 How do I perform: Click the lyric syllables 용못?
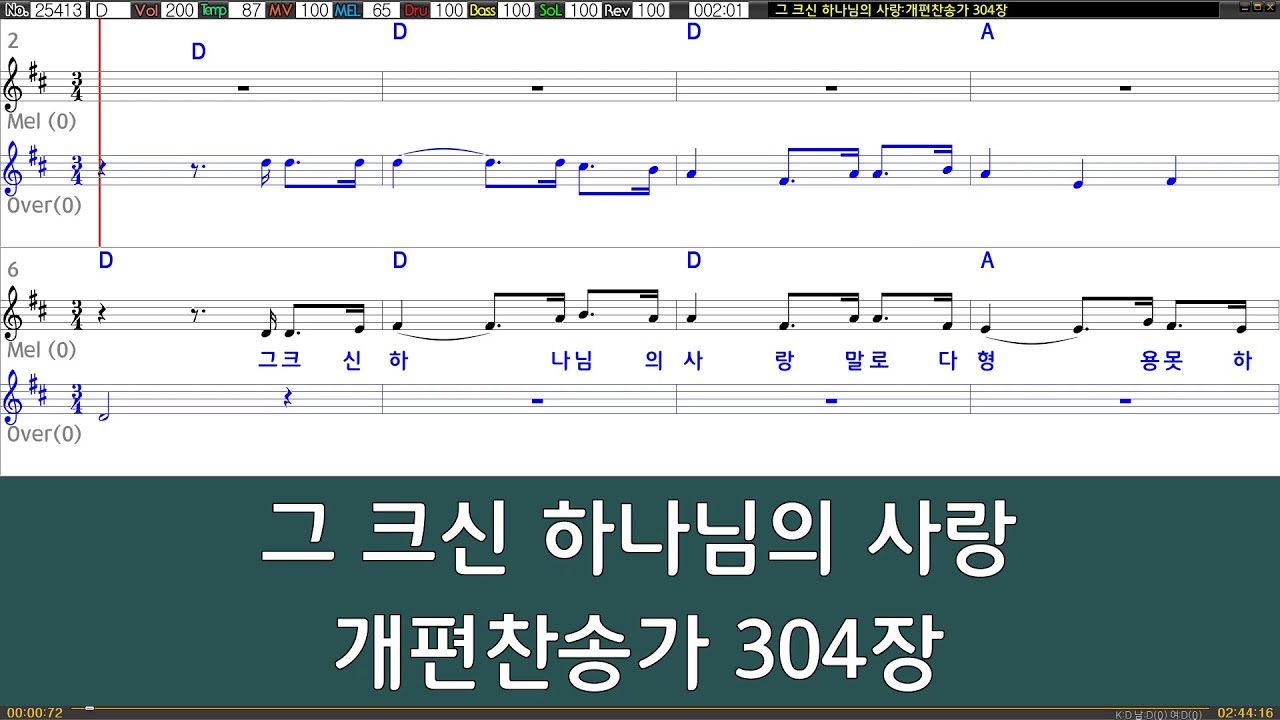click(x=1162, y=361)
